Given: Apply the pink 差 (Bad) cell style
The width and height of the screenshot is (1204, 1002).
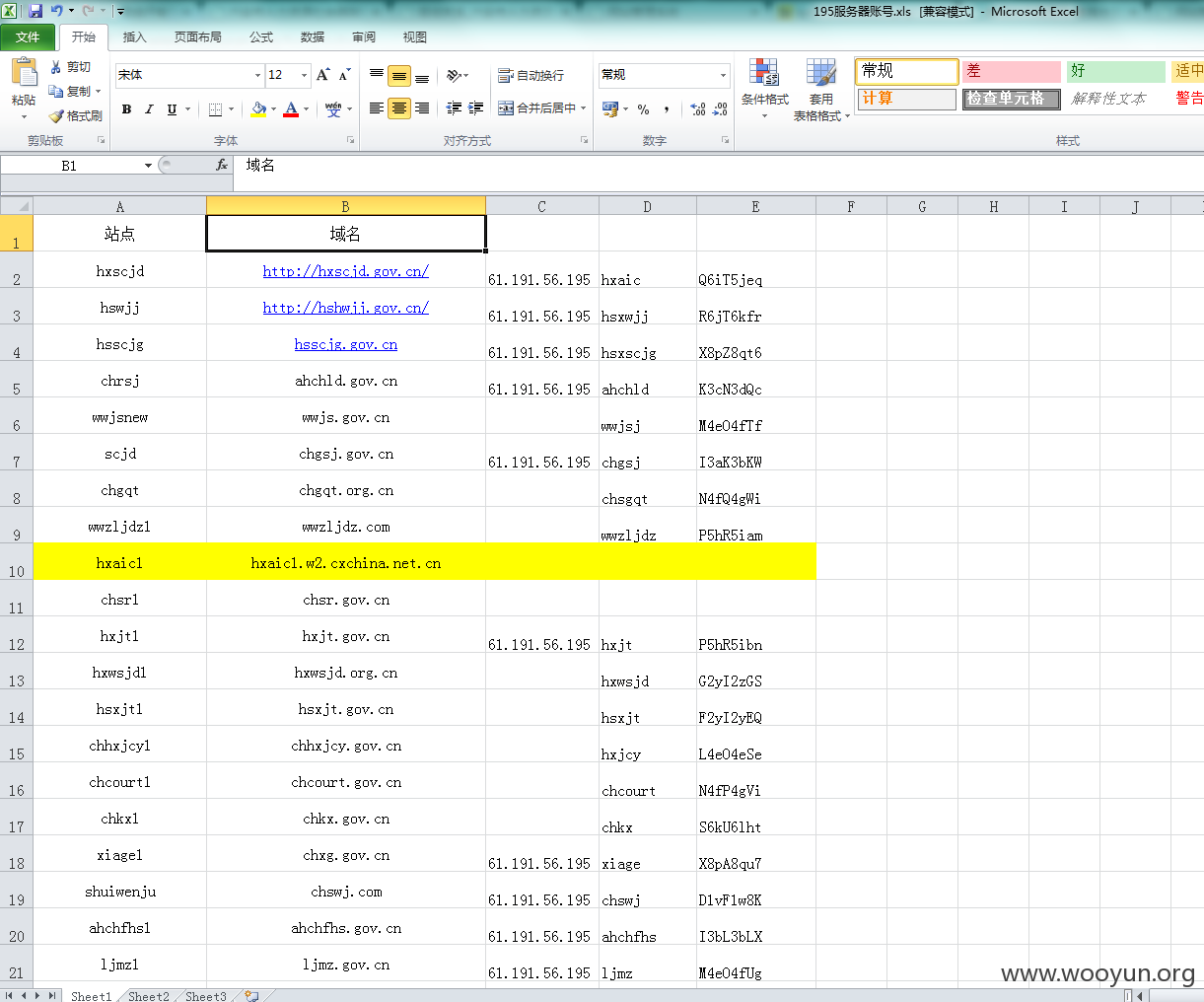Looking at the screenshot, I should coord(1011,71).
